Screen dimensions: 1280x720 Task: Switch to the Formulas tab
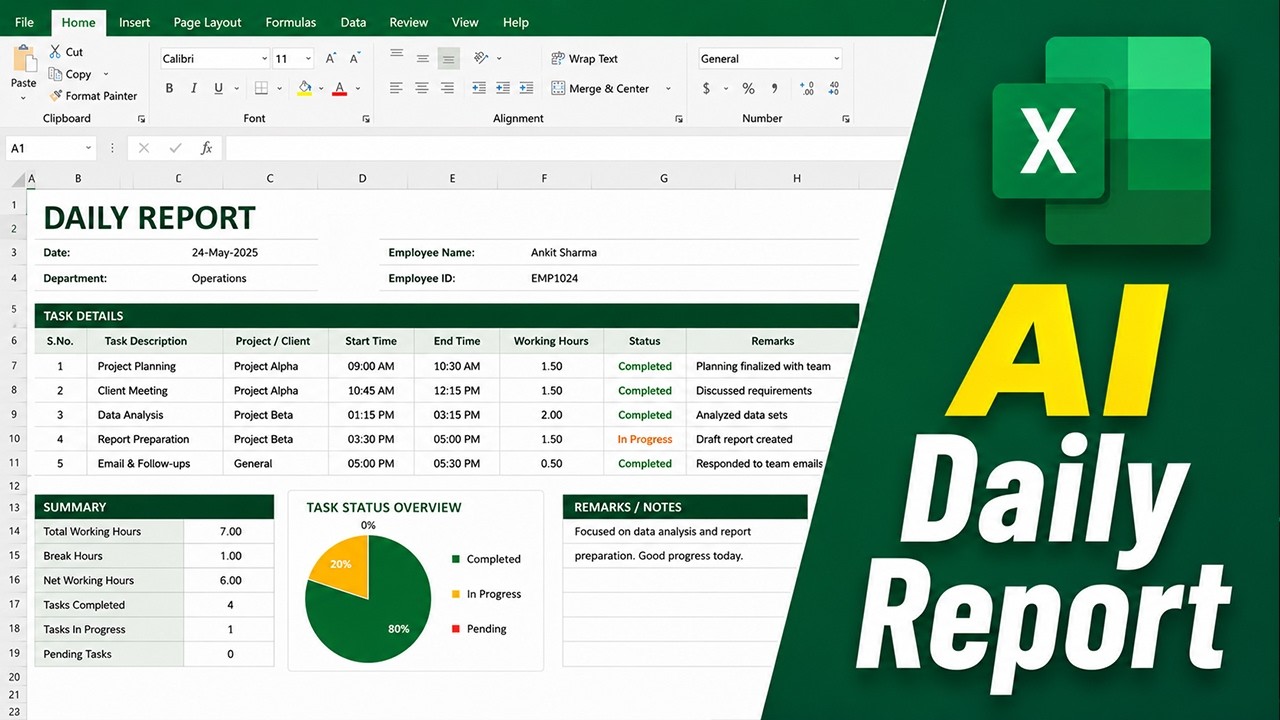point(291,22)
